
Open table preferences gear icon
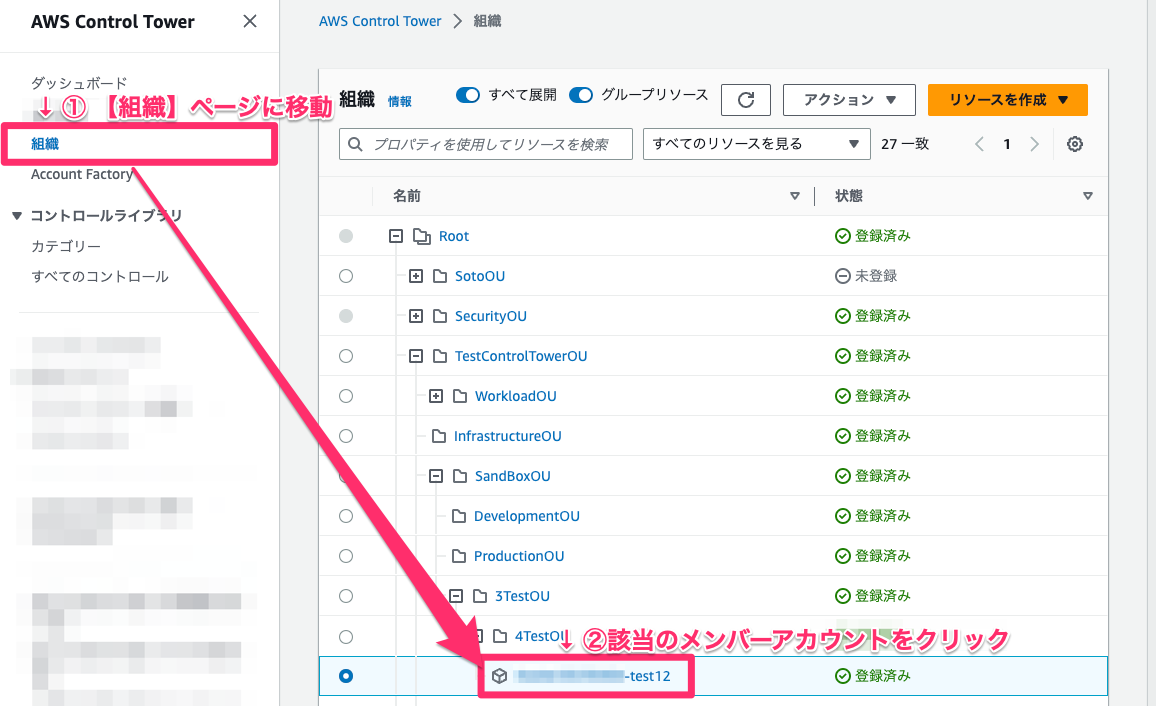coord(1075,144)
